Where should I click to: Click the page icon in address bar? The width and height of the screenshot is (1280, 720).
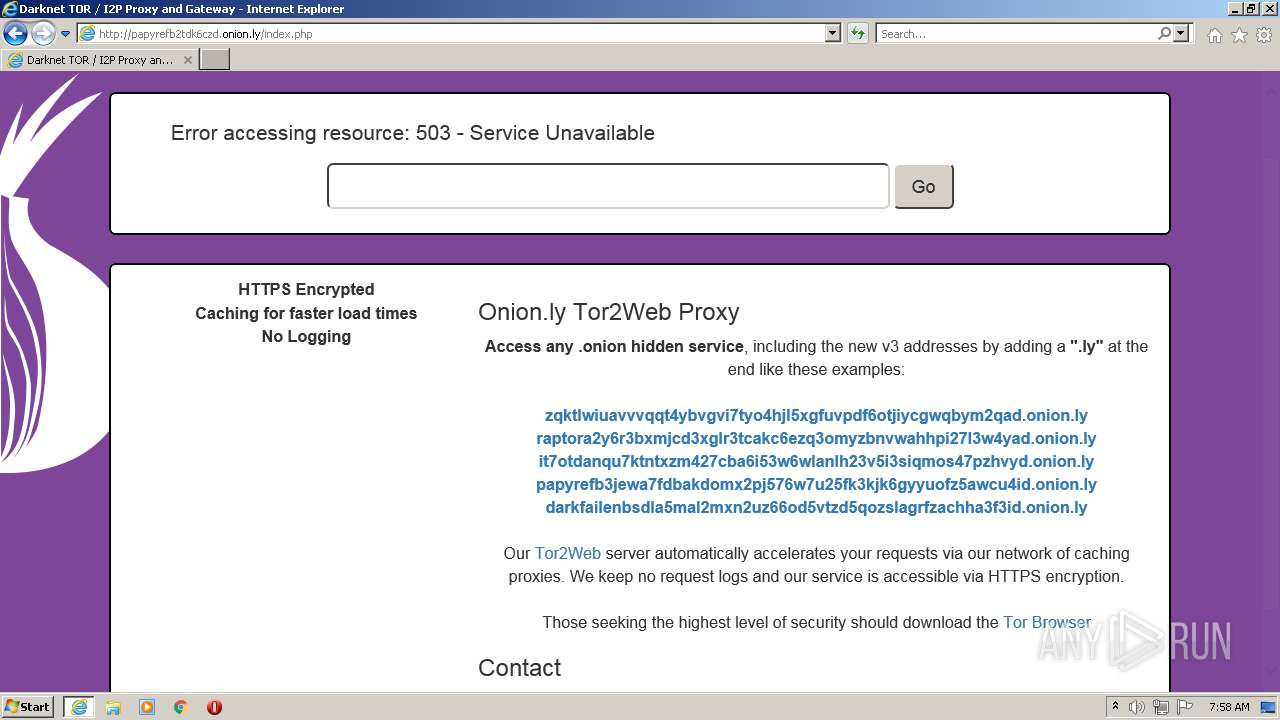pyautogui.click(x=87, y=33)
